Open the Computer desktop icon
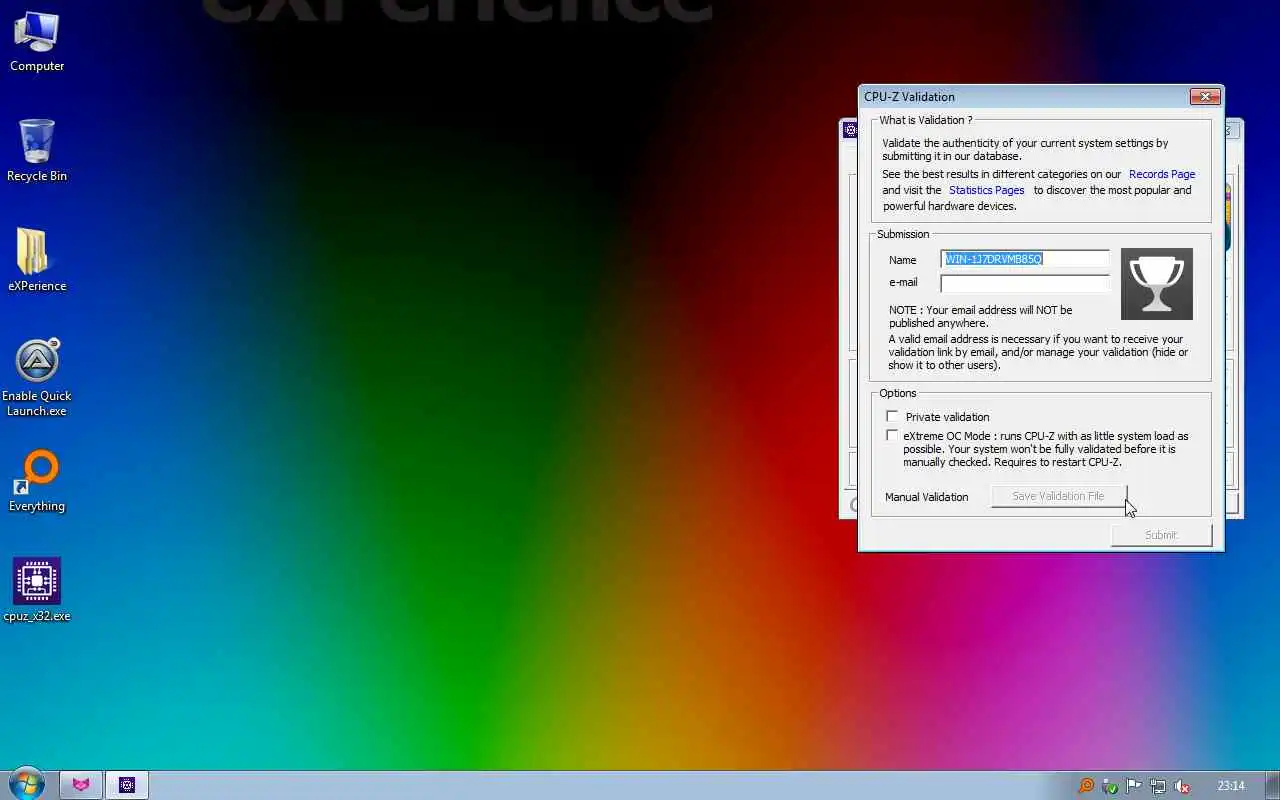 pyautogui.click(x=37, y=42)
